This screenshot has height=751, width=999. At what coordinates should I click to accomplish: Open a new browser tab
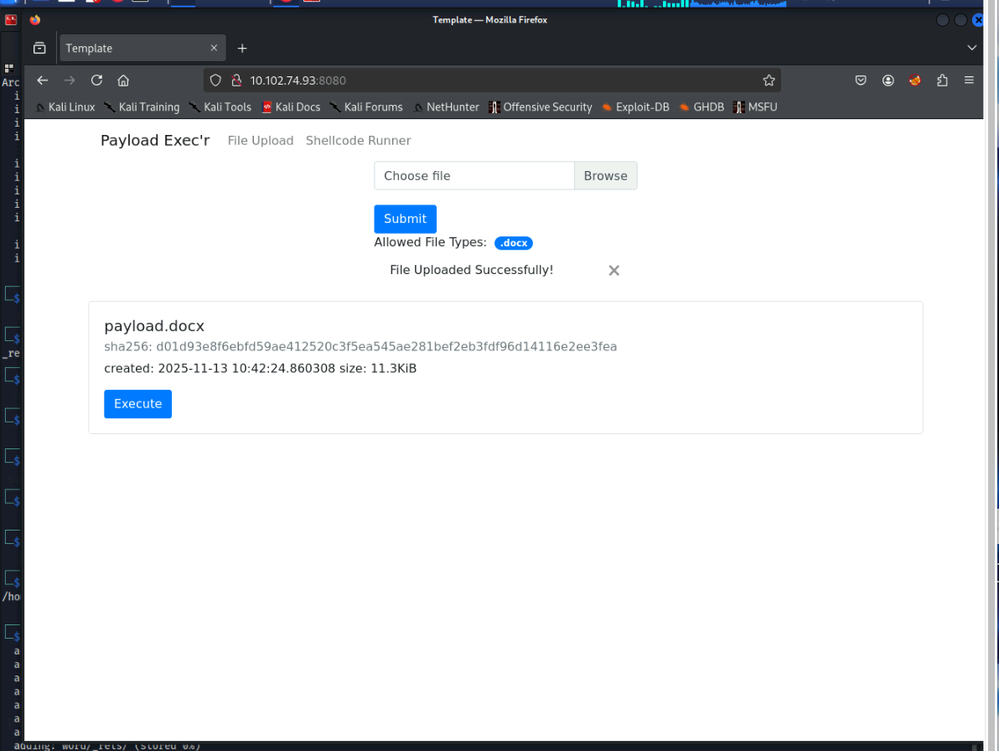(x=242, y=48)
